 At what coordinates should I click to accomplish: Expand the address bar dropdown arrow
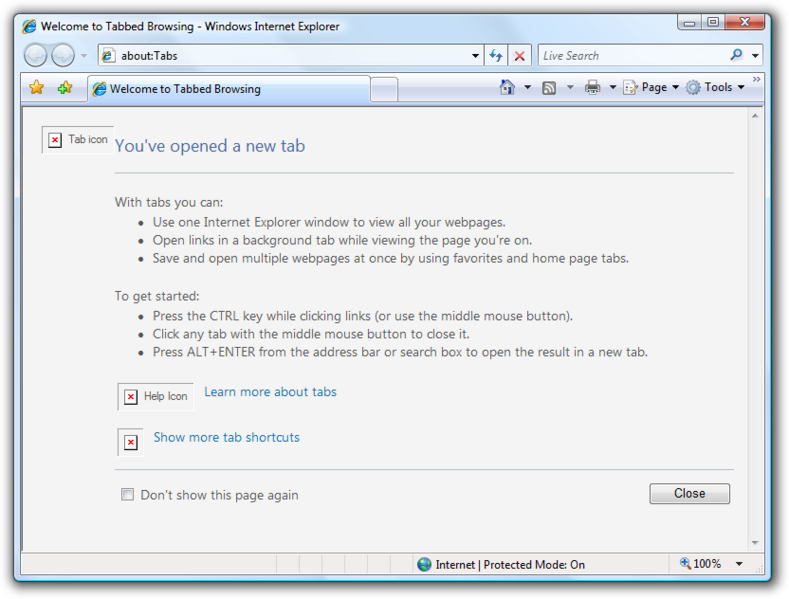click(476, 55)
